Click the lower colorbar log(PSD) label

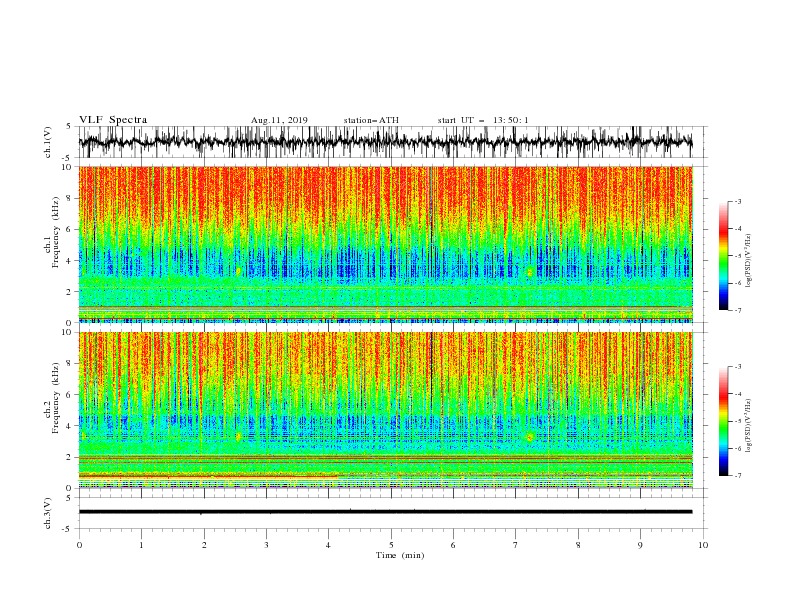tap(749, 426)
